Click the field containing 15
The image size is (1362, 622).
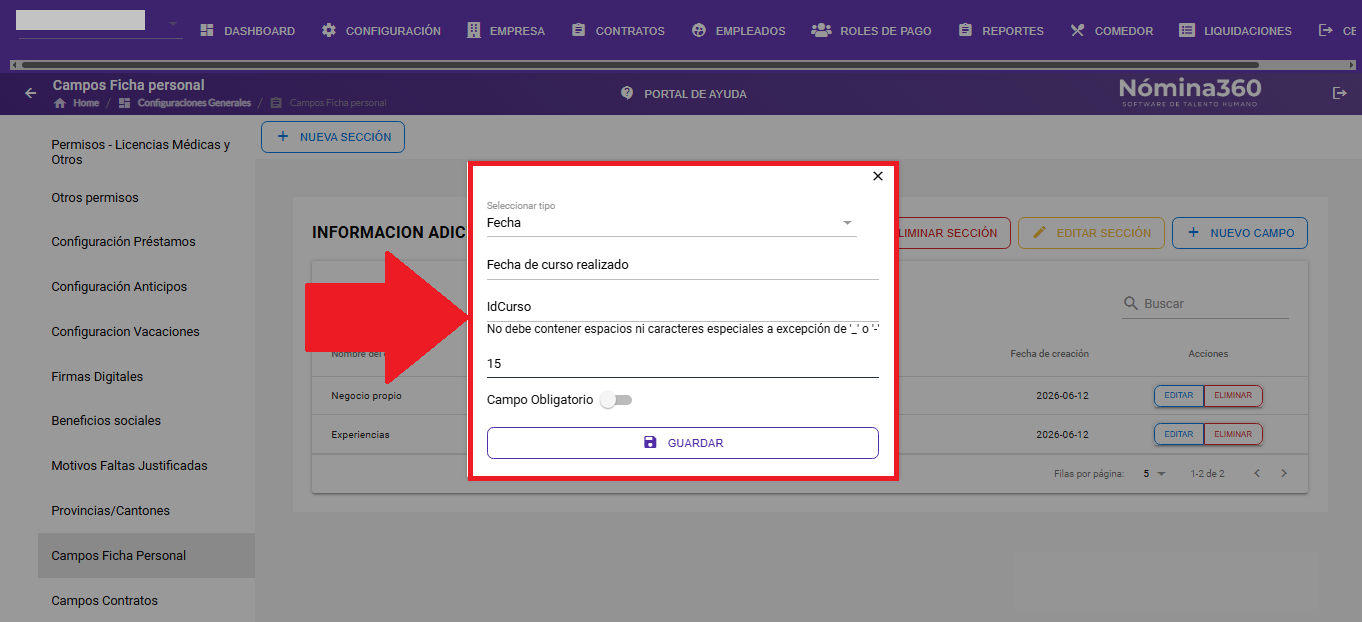point(683,364)
